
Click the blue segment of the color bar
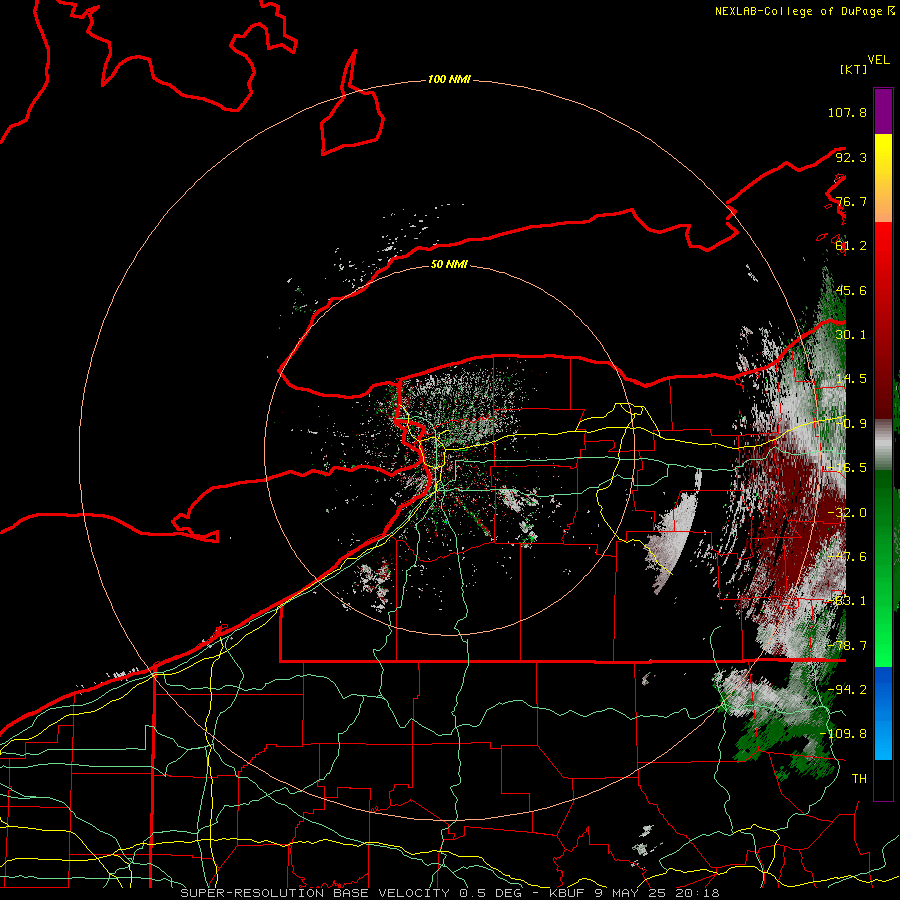883,713
